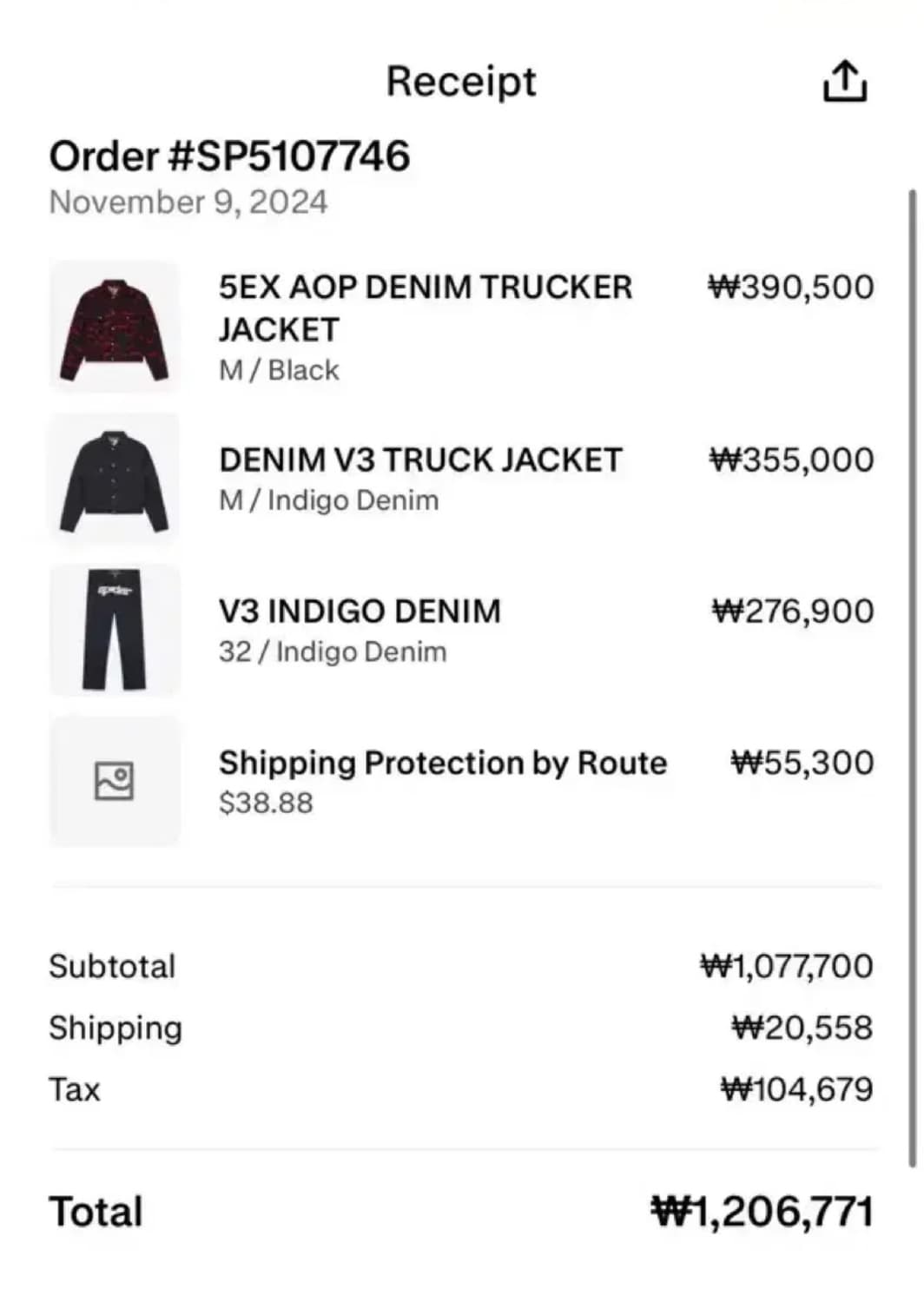Tap the ₩390,500 jacket price
924x1303 pixels.
(x=790, y=288)
